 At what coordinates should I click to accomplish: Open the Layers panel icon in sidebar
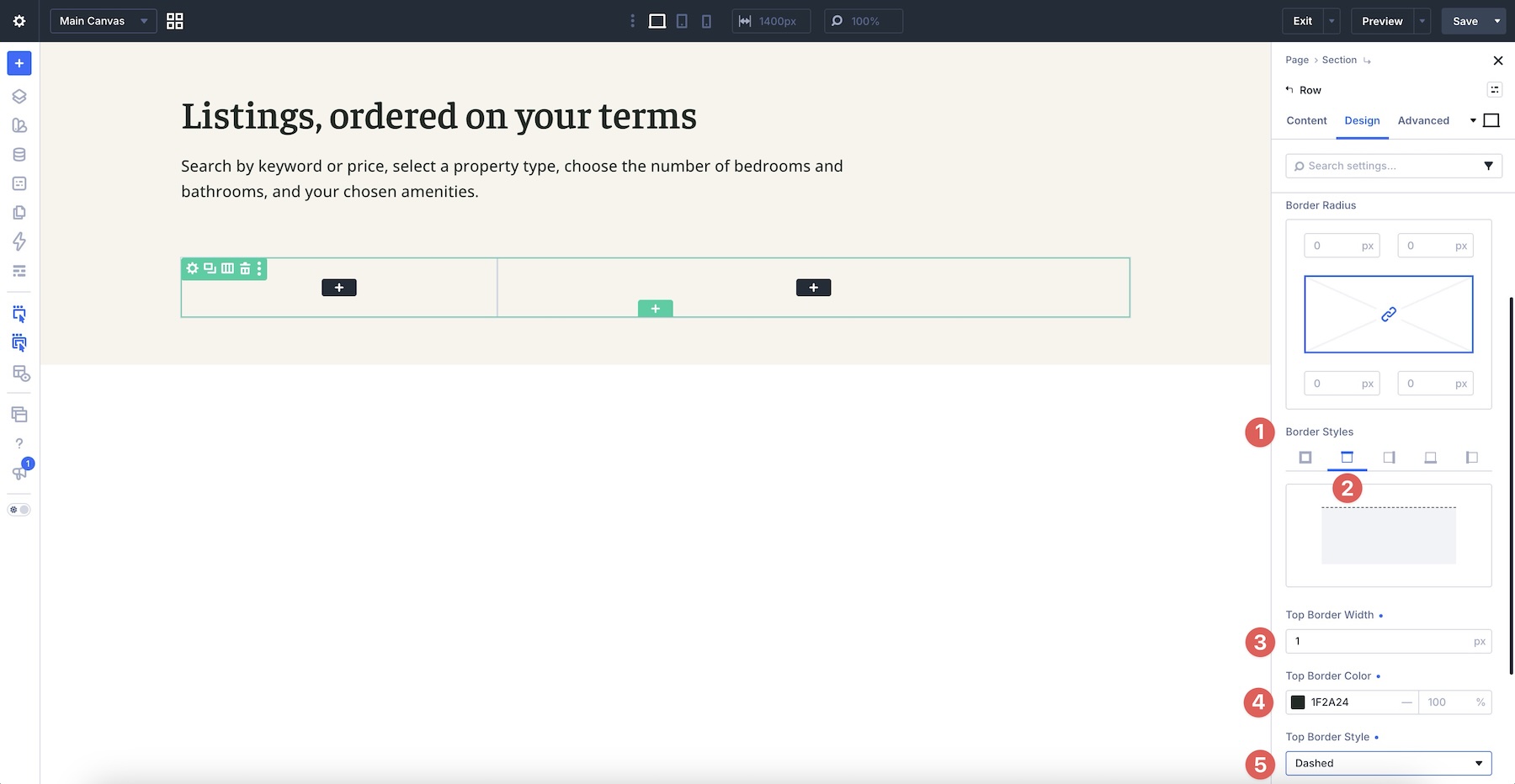(19, 96)
